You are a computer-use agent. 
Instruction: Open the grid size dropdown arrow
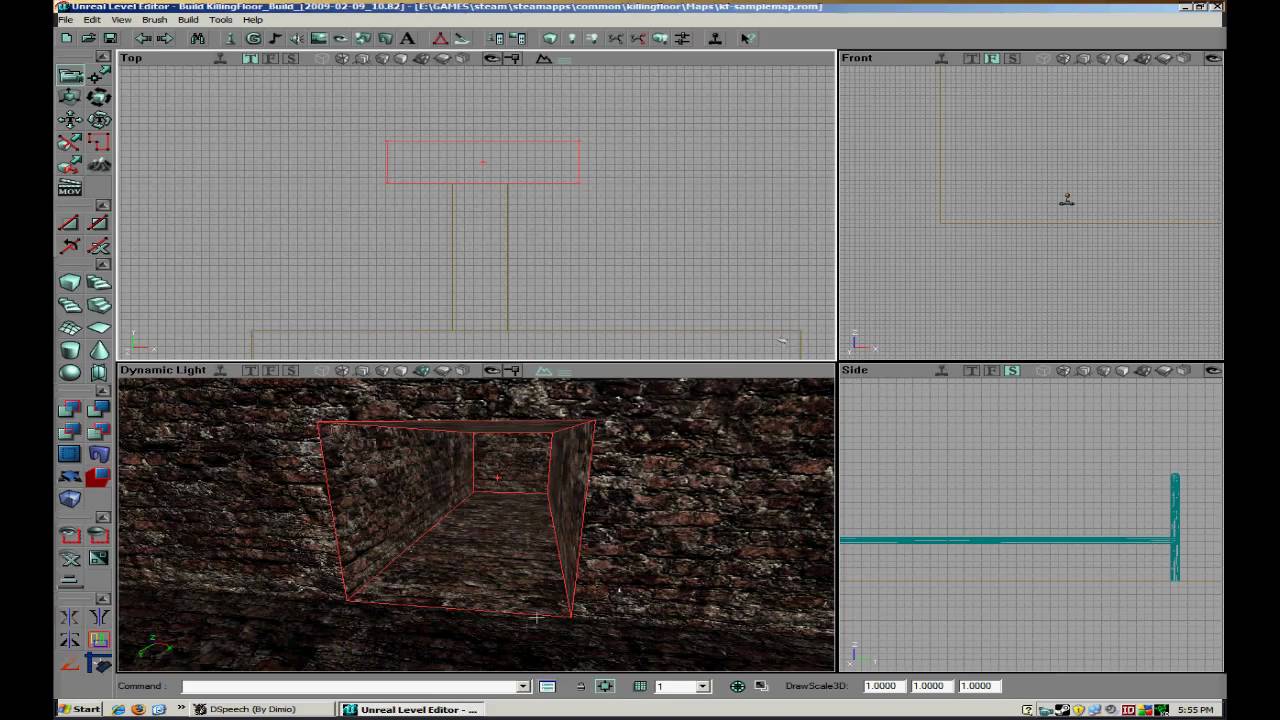[x=703, y=686]
